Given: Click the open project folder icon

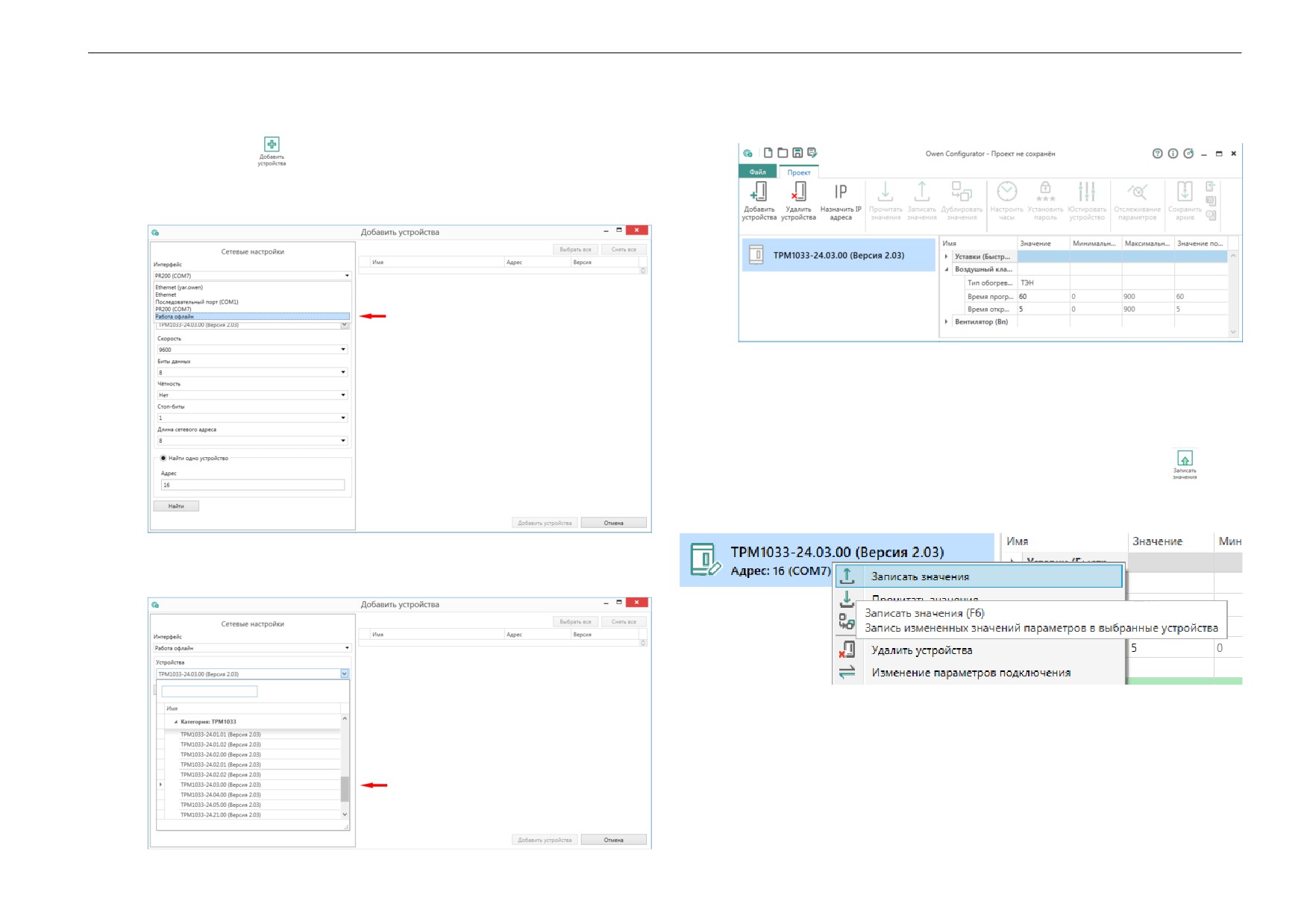Looking at the screenshot, I should pyautogui.click(x=783, y=153).
